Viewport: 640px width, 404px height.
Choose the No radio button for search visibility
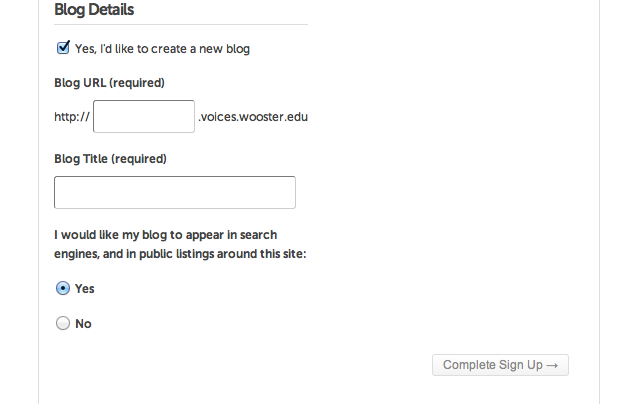(63, 323)
